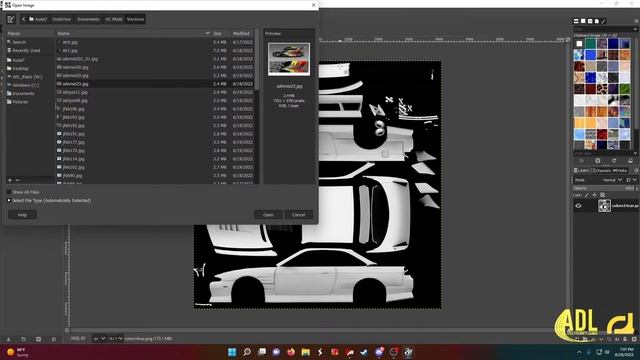Show hidden system tray icons chevron
This screenshot has width=640, height=360.
(579, 352)
